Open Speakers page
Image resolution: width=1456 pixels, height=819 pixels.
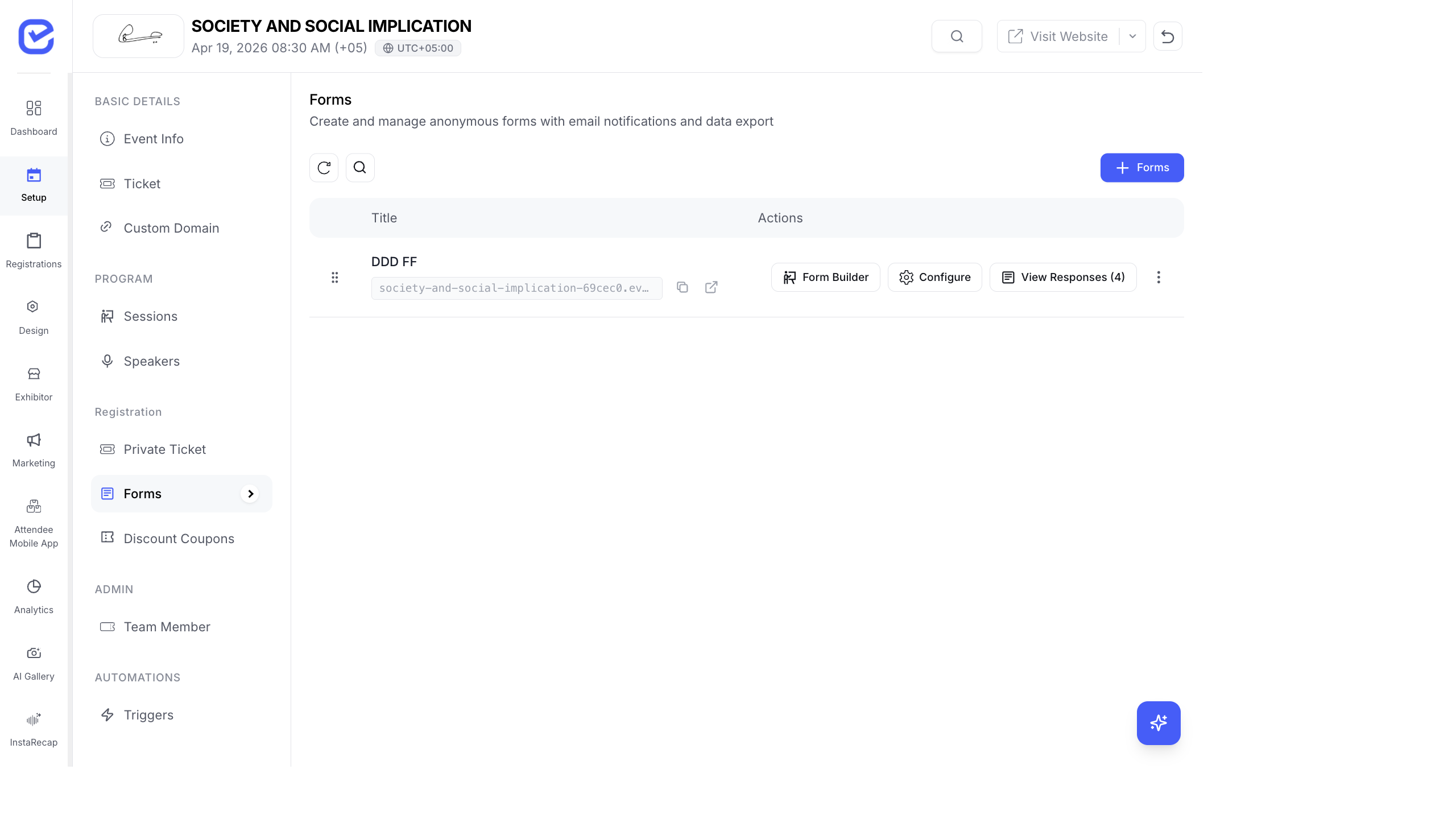(x=182, y=361)
